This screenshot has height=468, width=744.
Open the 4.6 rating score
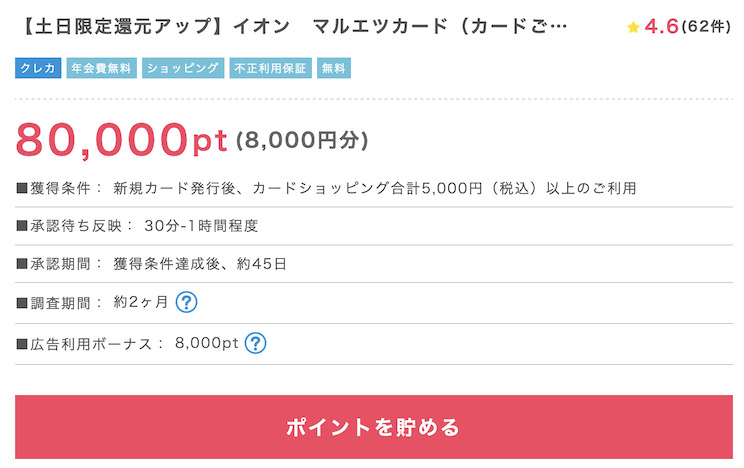pyautogui.click(x=661, y=26)
